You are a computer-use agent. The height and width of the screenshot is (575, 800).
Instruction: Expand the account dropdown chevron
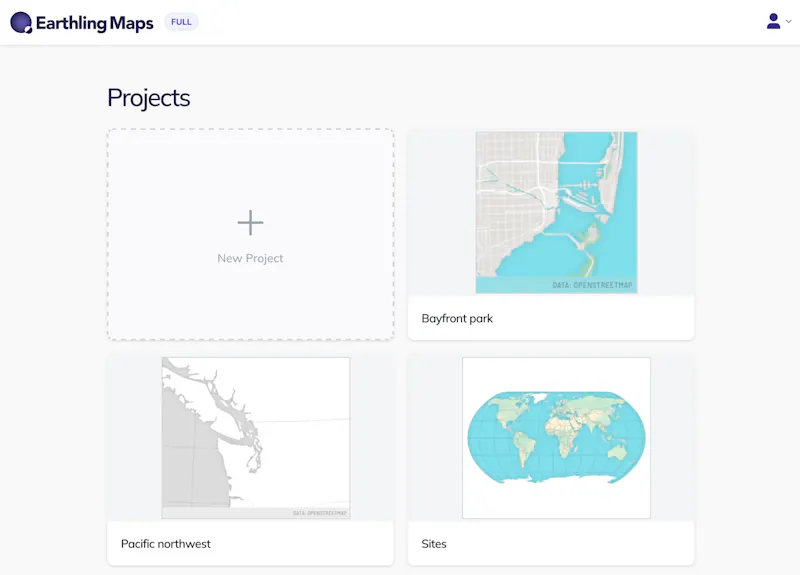tap(788, 21)
